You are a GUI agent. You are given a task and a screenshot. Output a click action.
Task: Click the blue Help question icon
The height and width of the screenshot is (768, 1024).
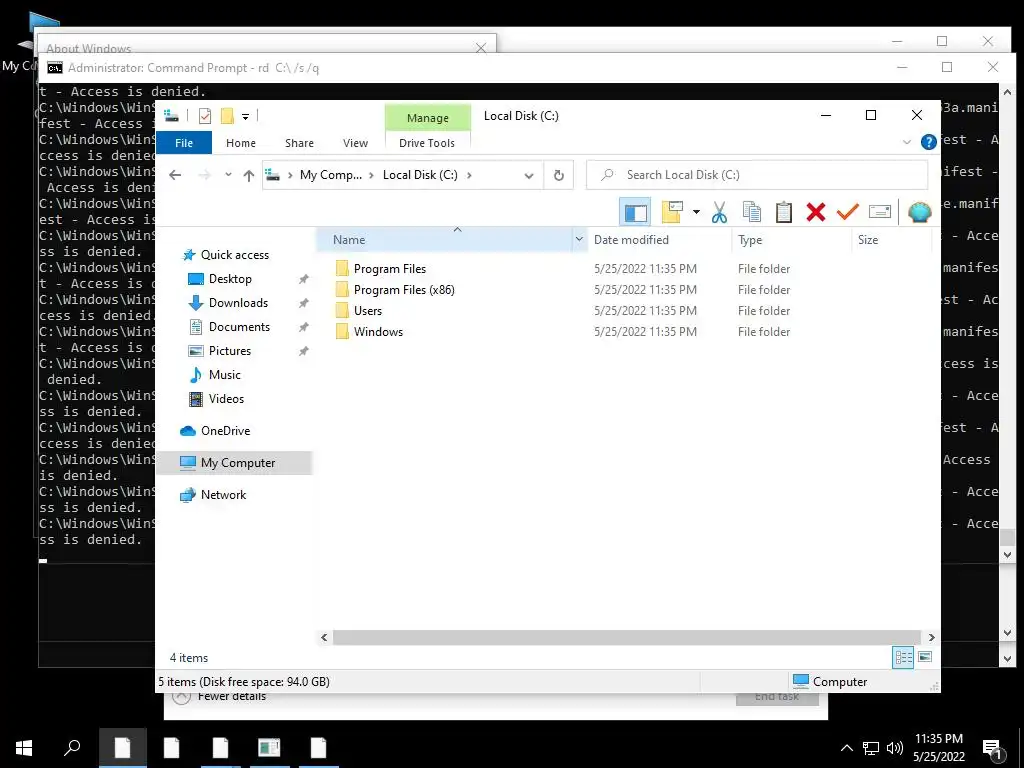[x=928, y=142]
